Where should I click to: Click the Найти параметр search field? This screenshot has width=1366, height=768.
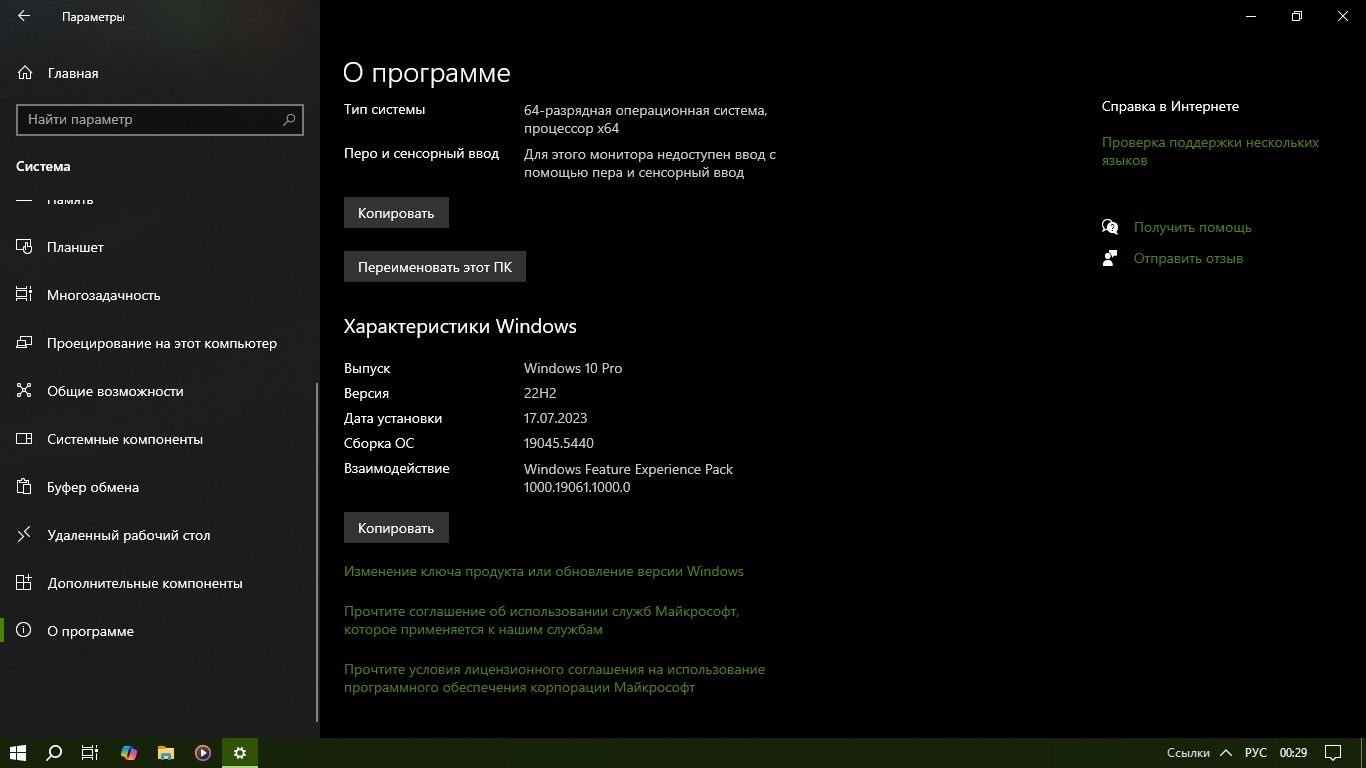click(160, 119)
